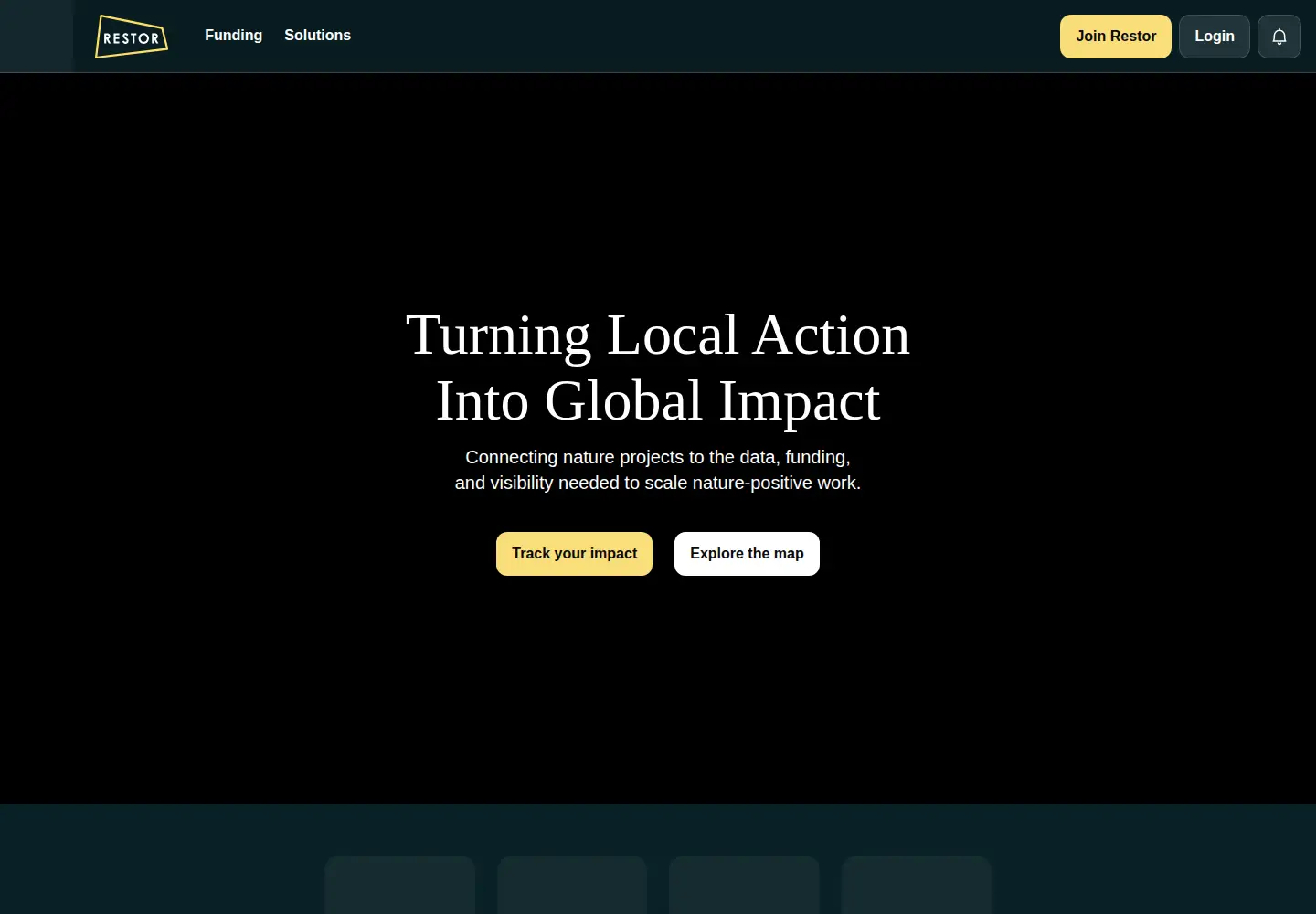Click the Join Restor button
Image resolution: width=1316 pixels, height=914 pixels.
[1116, 37]
